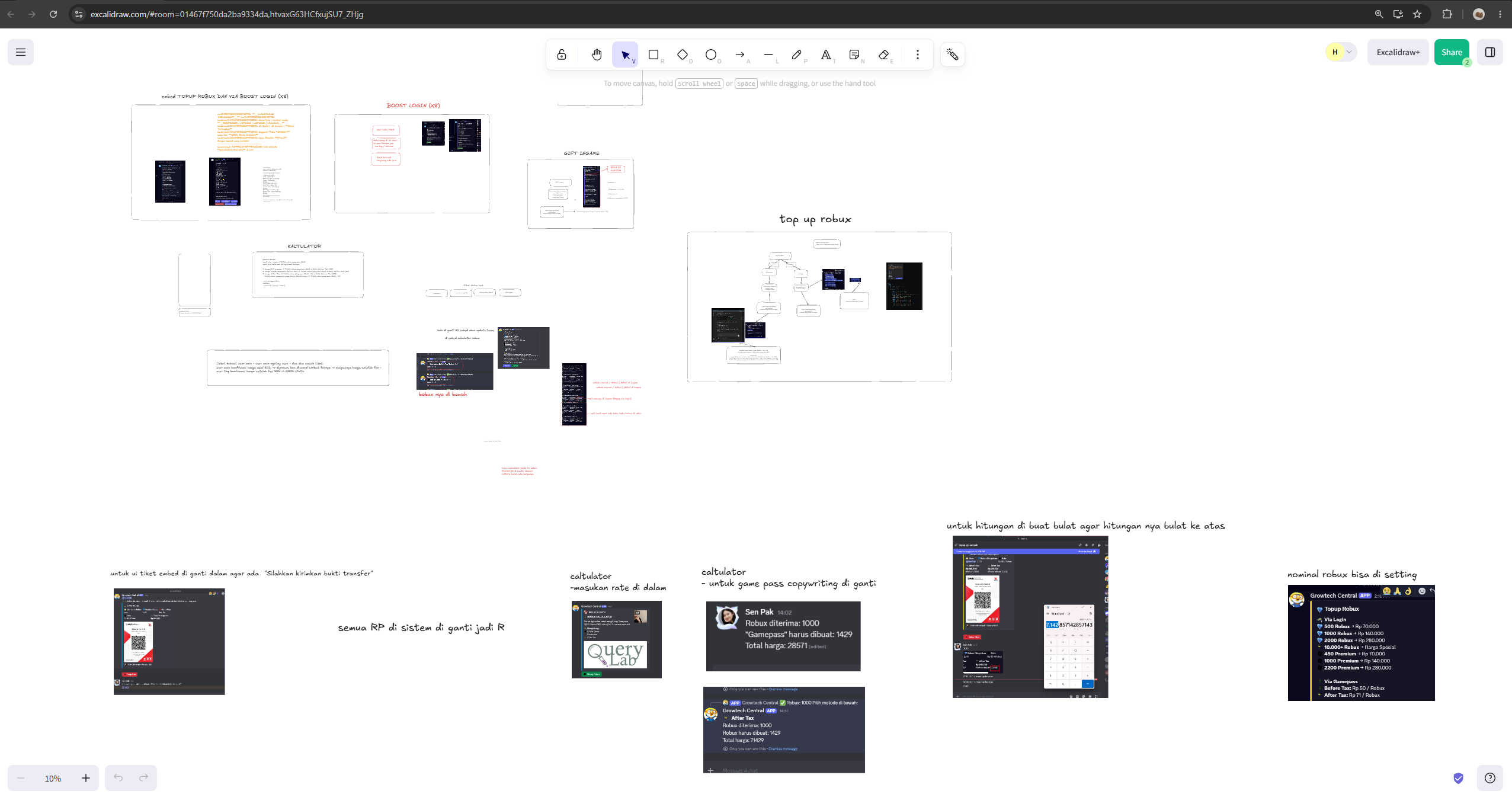
Task: Open the browser extensions puzzle icon
Action: click(x=1447, y=14)
